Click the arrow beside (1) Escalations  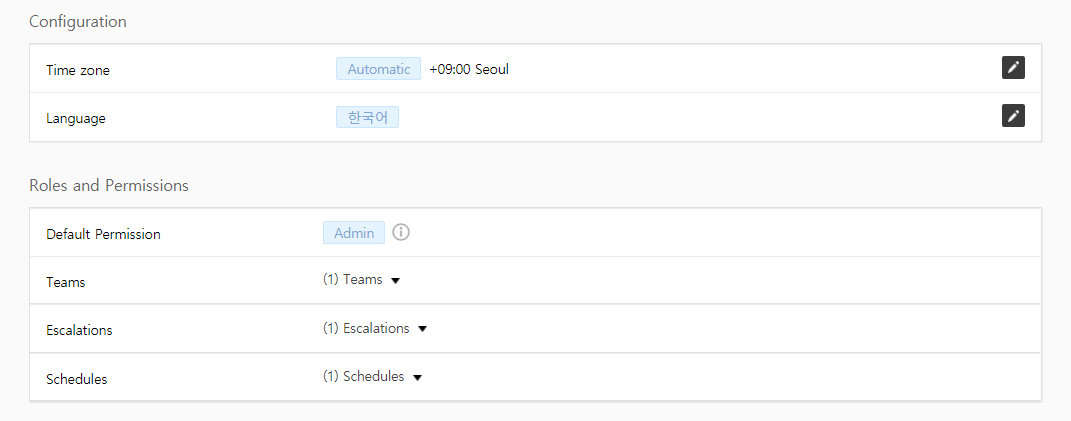pos(422,329)
